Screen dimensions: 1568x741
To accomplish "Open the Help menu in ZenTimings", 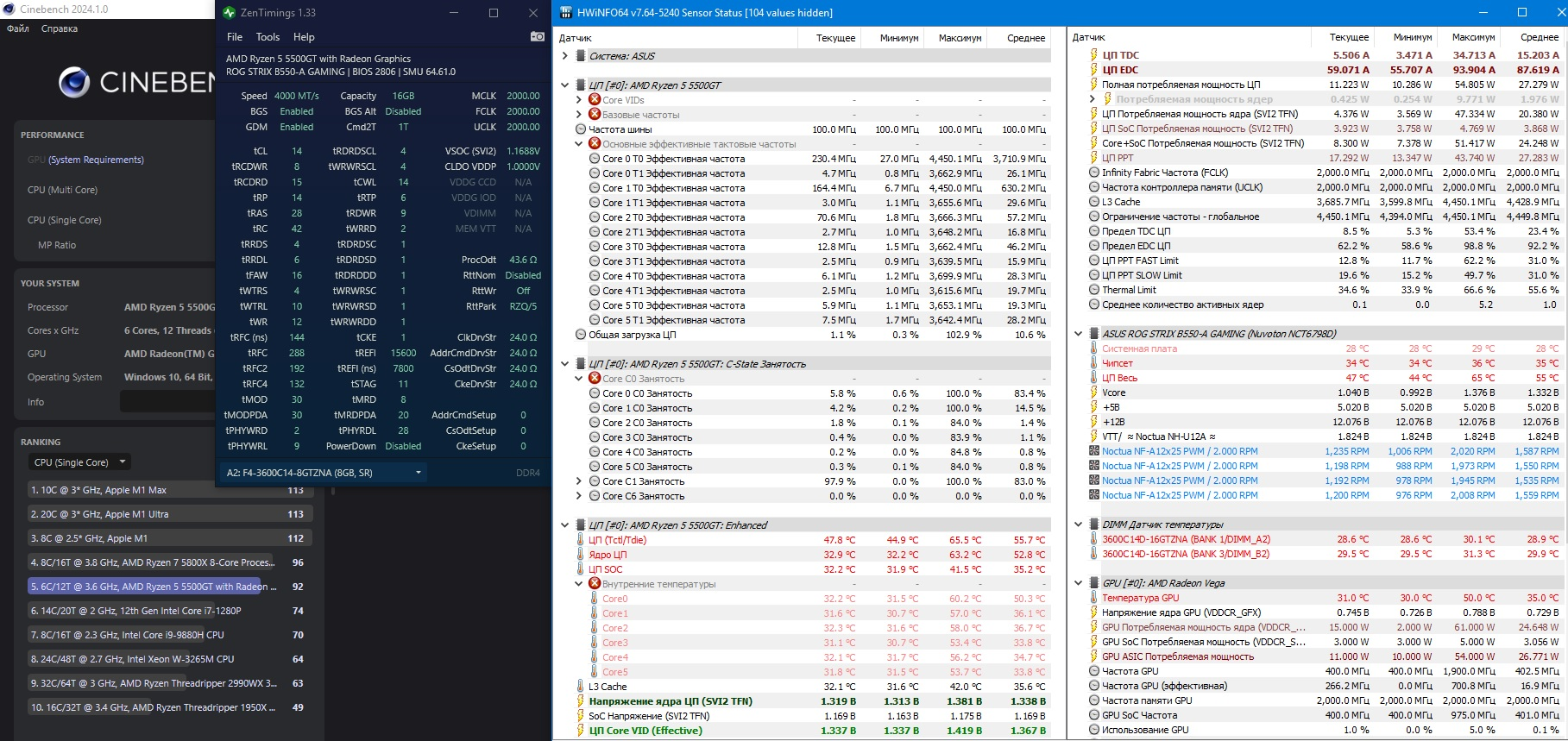I will (x=304, y=37).
